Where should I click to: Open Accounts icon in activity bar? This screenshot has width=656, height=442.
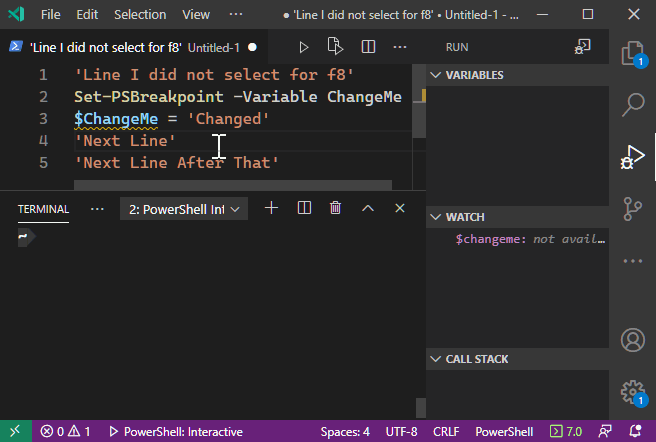pos(633,340)
